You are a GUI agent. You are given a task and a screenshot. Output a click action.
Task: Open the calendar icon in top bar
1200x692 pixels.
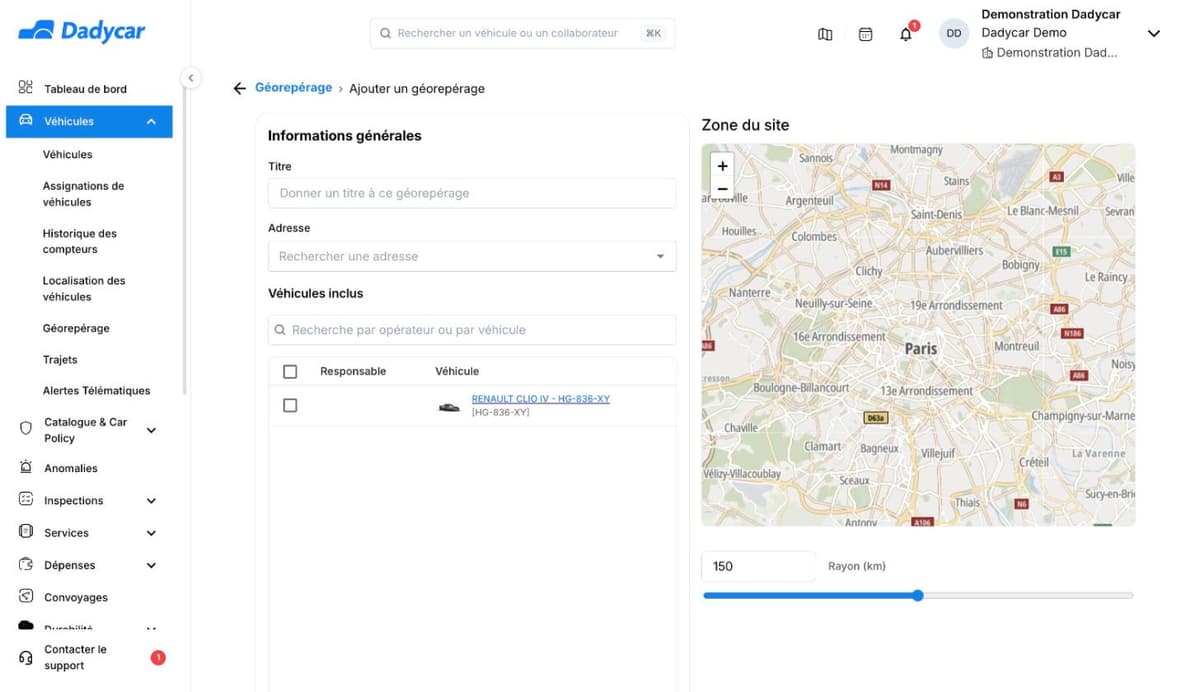[866, 34]
